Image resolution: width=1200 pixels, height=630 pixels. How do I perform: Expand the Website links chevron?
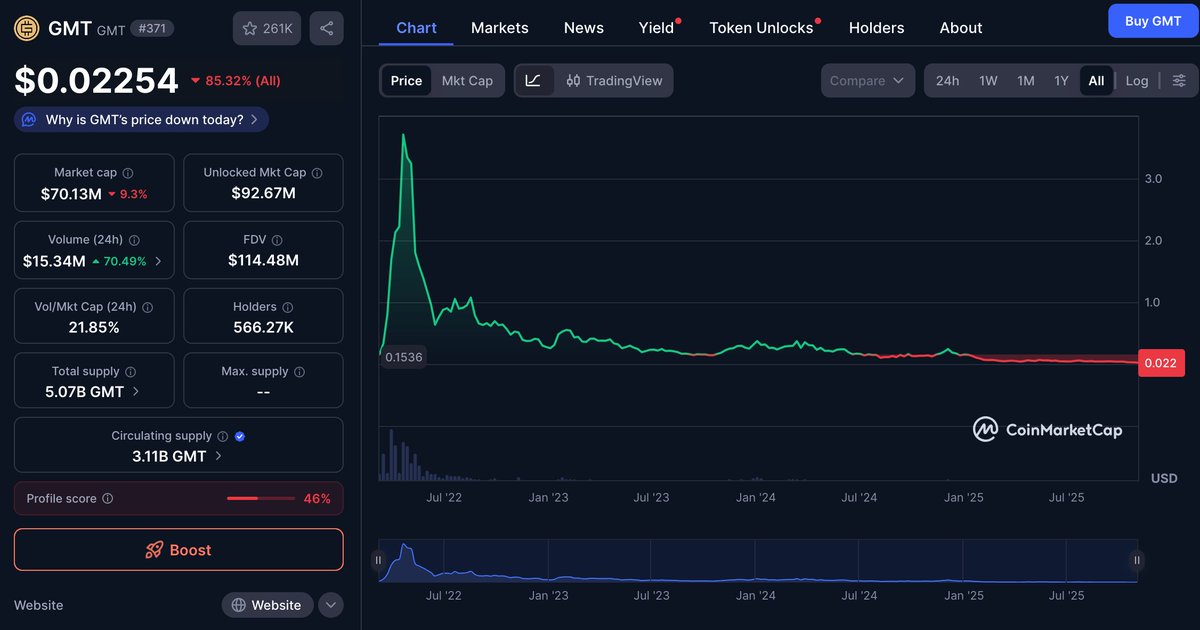(331, 605)
